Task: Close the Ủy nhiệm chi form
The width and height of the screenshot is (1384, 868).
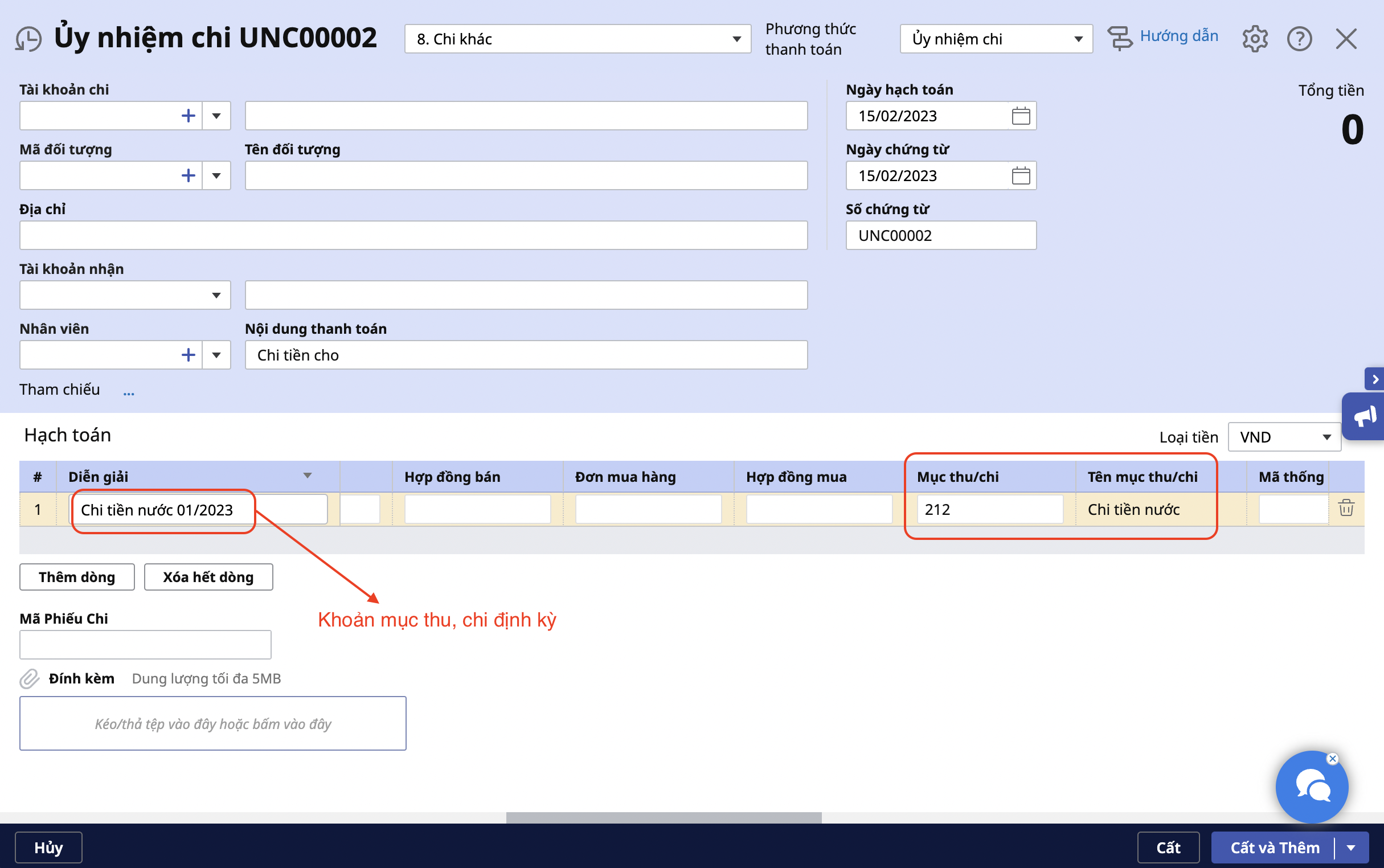Action: click(x=1346, y=39)
